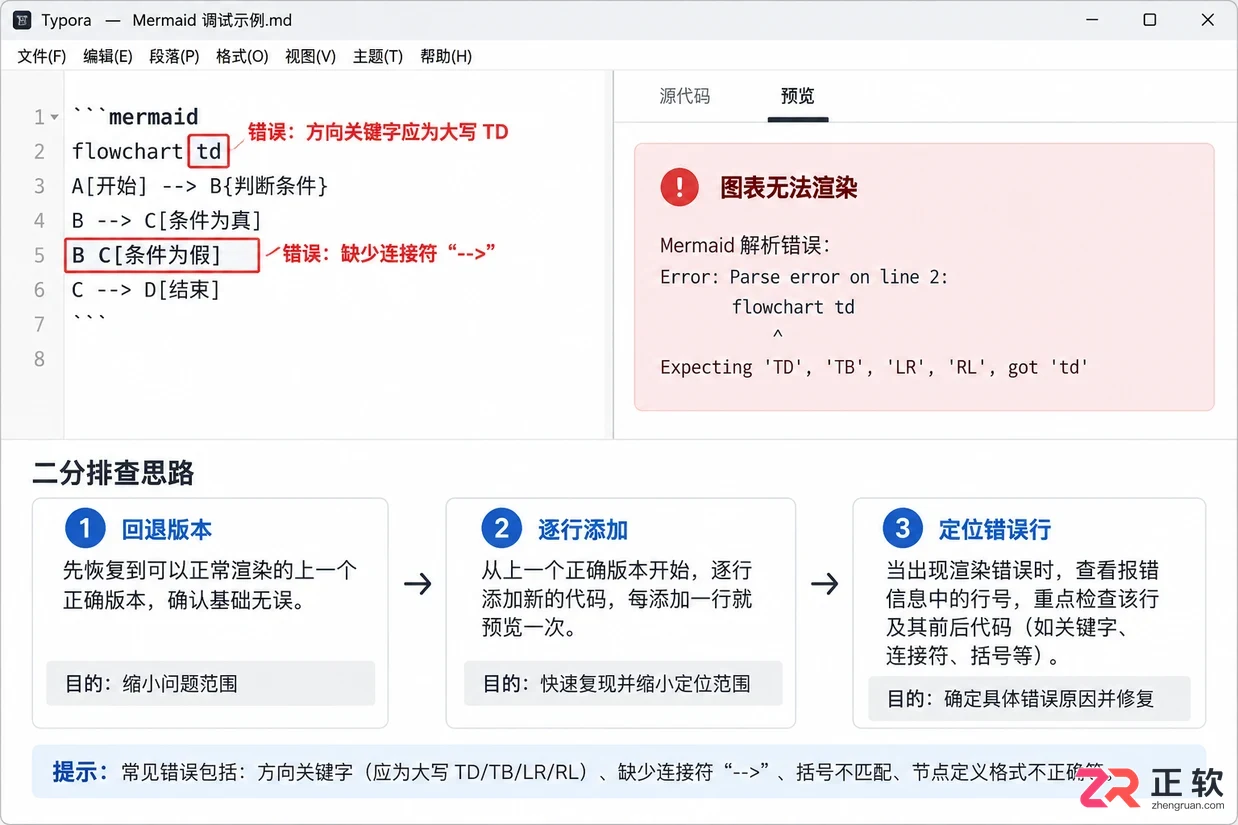
Task: Open the 编辑(E) menu
Action: point(107,56)
